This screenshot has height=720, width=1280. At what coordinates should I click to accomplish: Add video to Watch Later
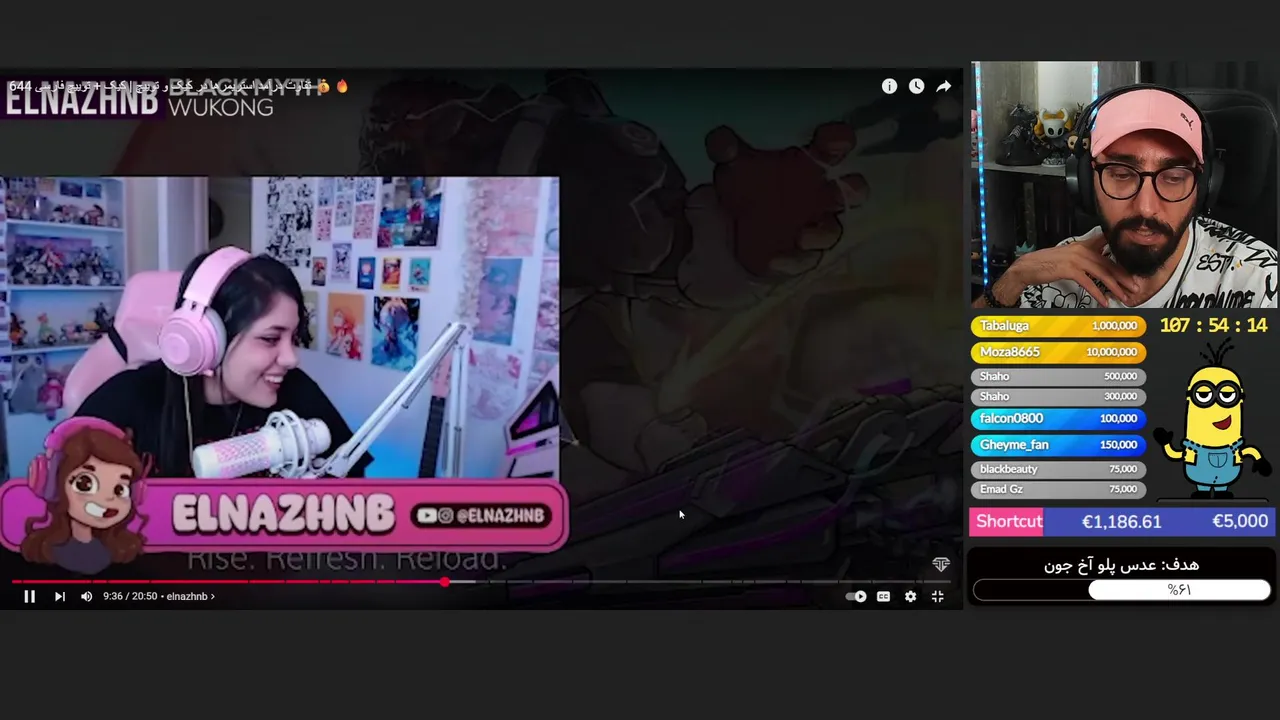[916, 86]
